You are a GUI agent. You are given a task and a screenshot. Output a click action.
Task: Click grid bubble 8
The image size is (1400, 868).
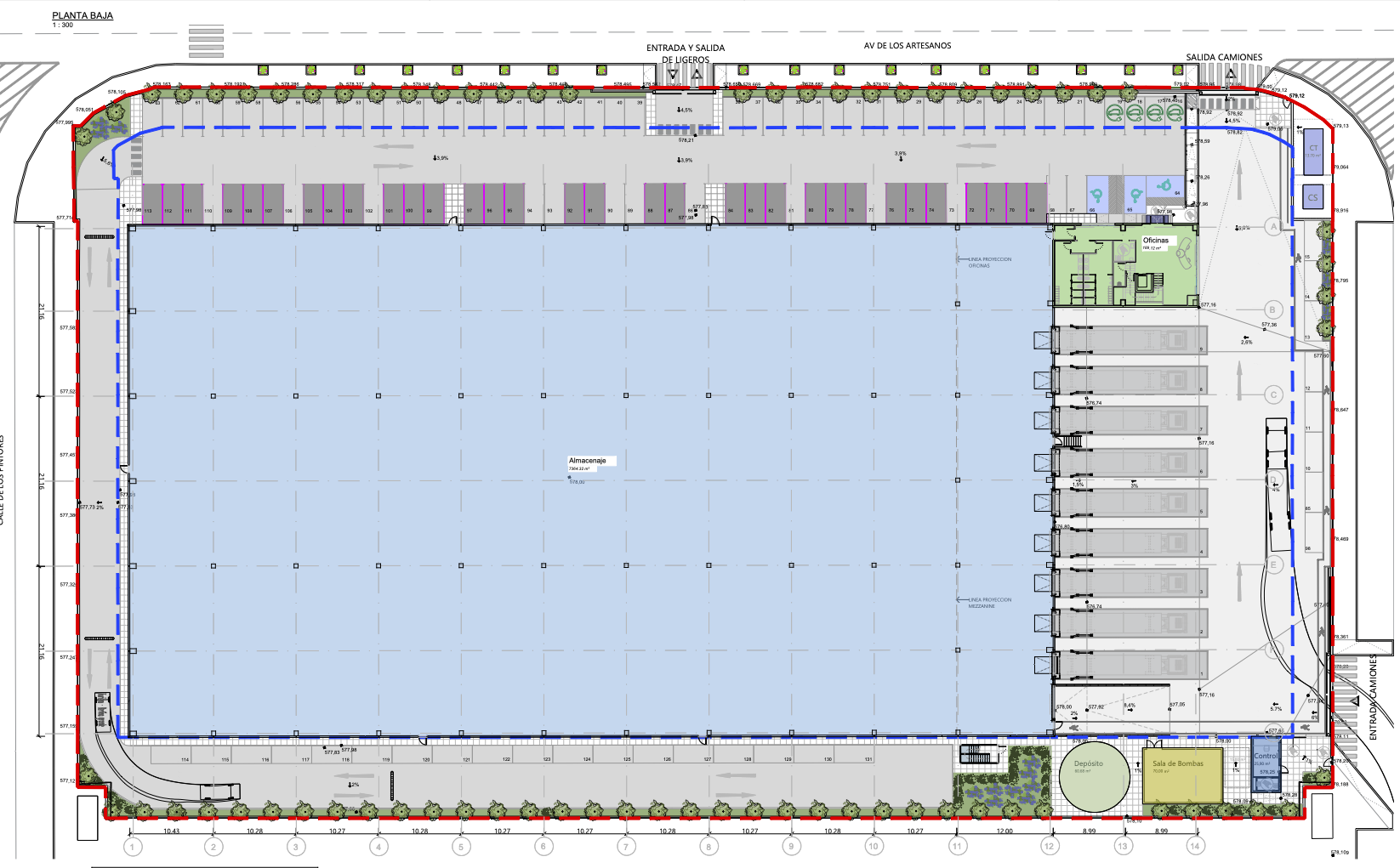[x=709, y=847]
